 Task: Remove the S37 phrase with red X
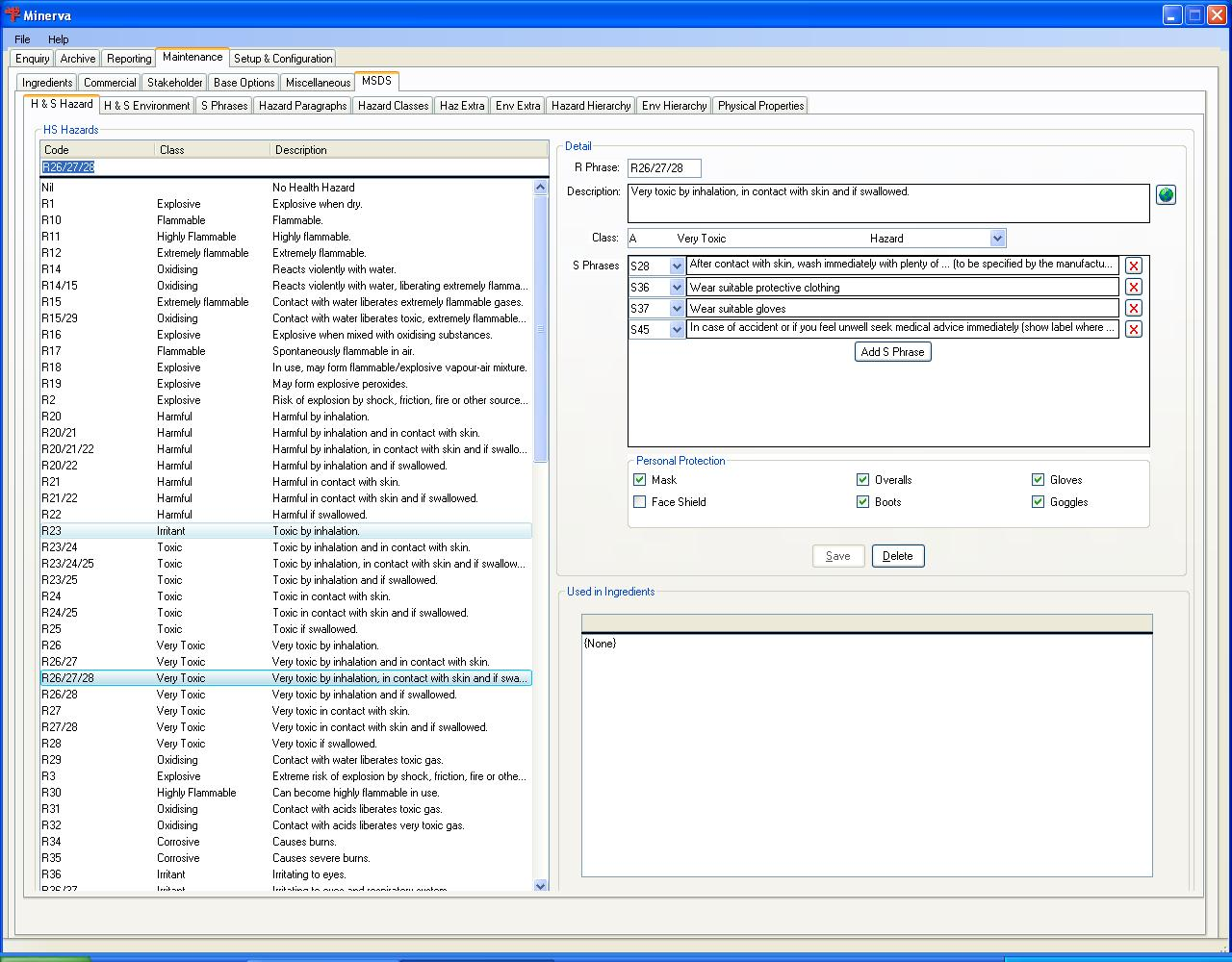(1134, 308)
